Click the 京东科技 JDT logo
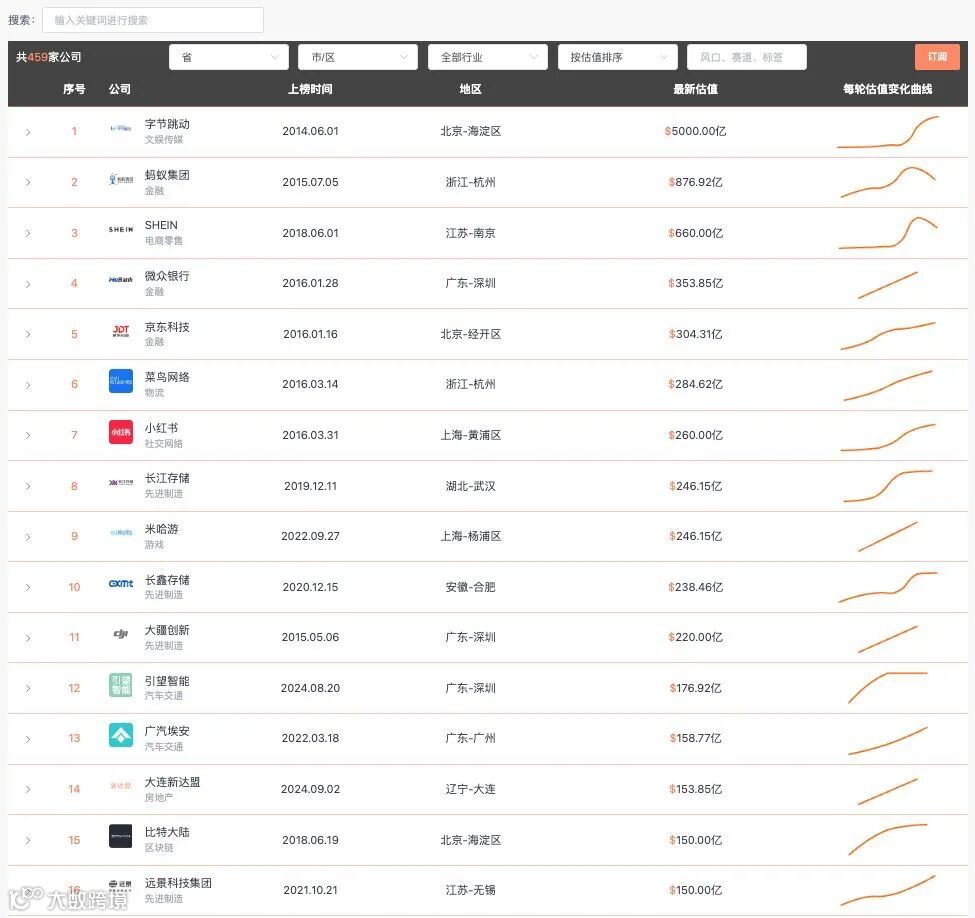This screenshot has width=975, height=918. tap(121, 330)
